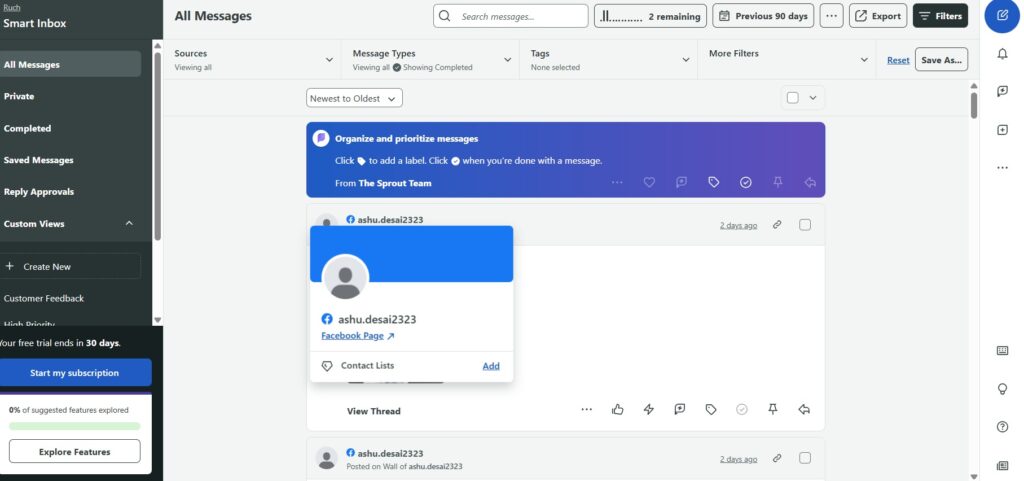Open the keyboard shortcuts icon
Image resolution: width=1024 pixels, height=481 pixels.
(1002, 350)
